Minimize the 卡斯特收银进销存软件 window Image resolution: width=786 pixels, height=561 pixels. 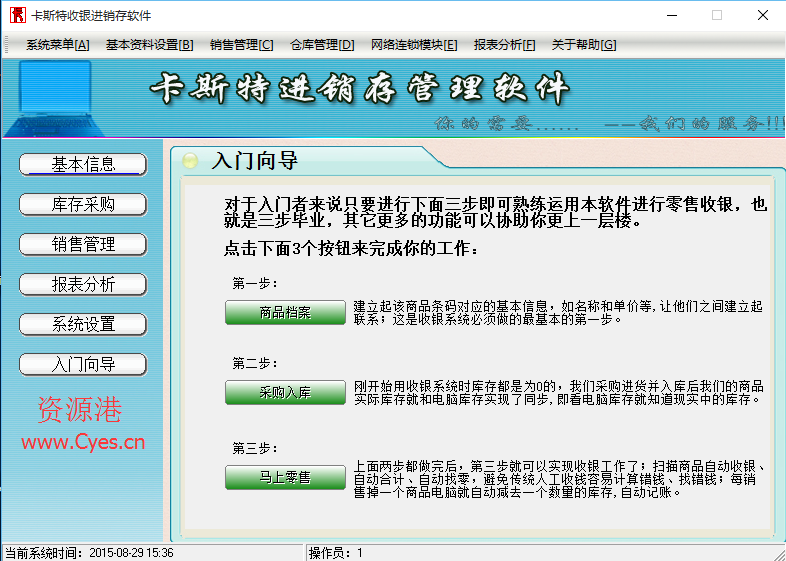672,16
